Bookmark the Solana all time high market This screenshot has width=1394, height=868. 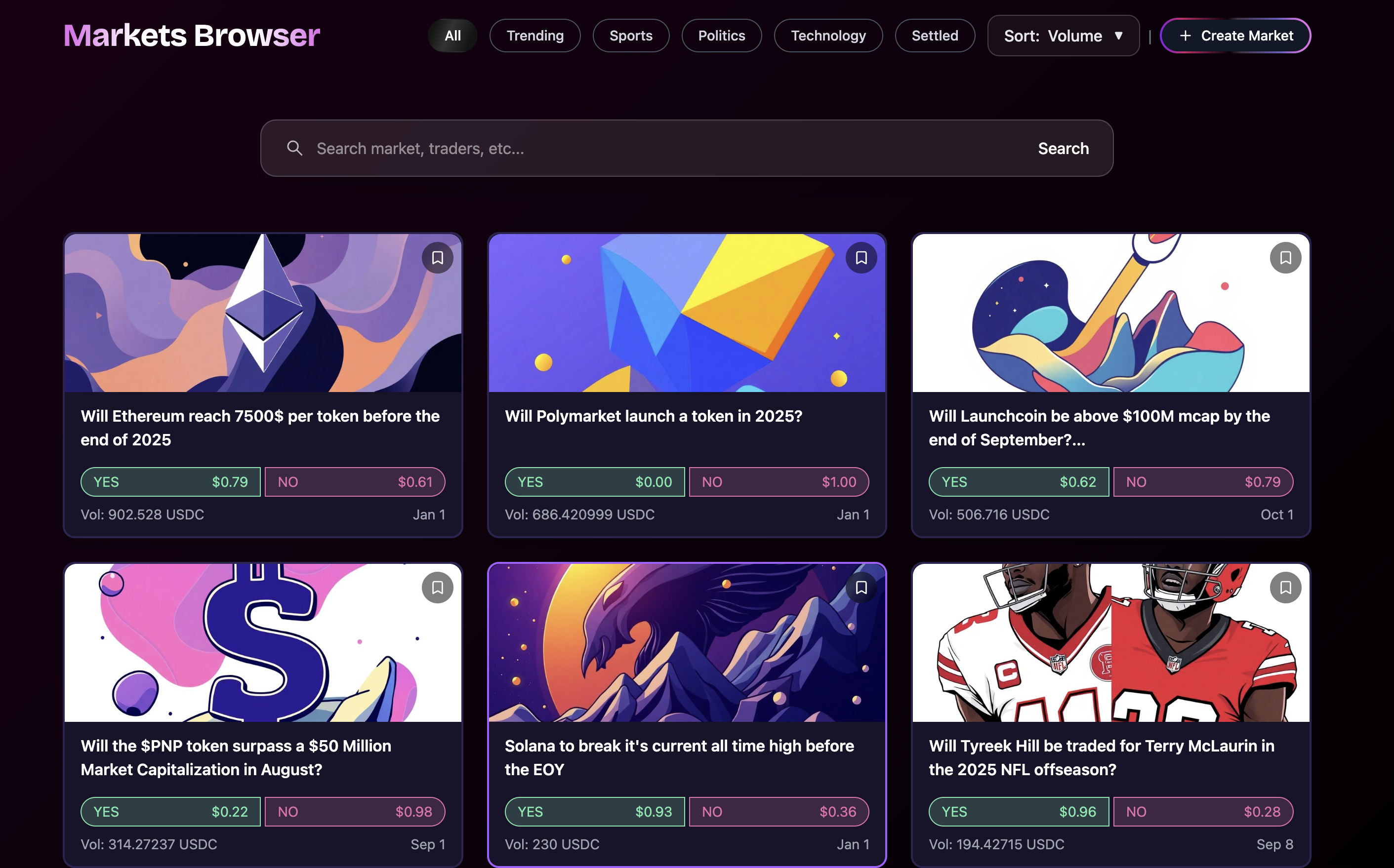point(861,587)
